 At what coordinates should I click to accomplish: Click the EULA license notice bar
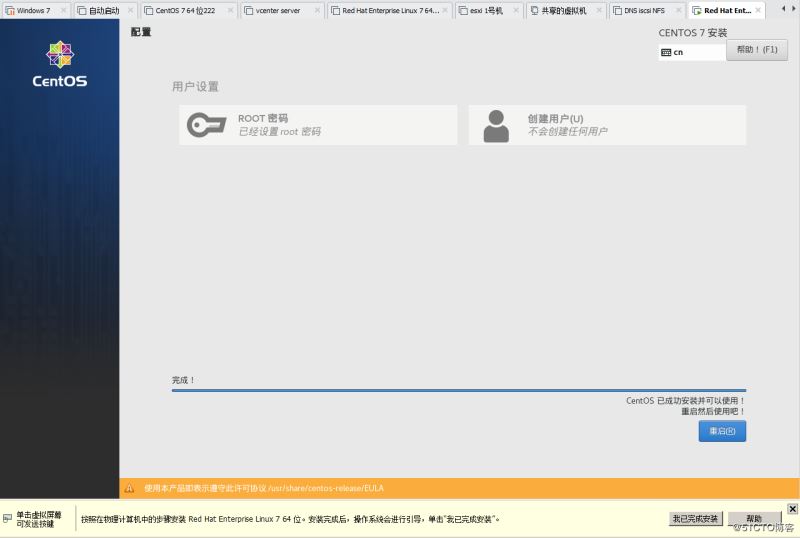pos(459,488)
